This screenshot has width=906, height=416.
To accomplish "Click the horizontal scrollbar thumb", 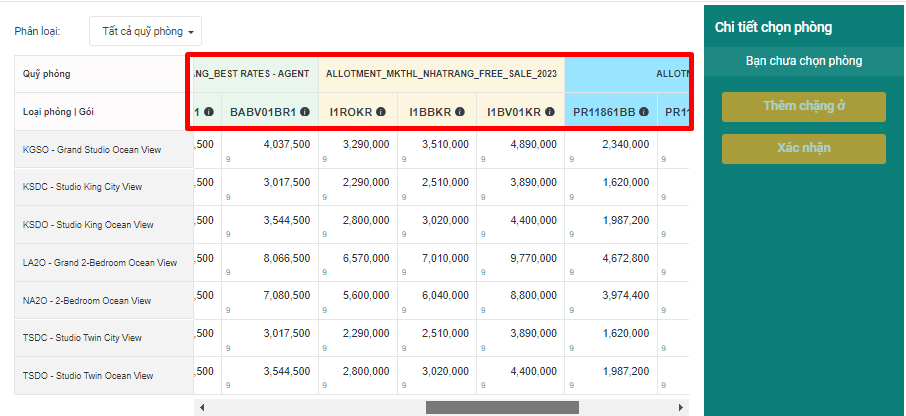I will [501, 408].
